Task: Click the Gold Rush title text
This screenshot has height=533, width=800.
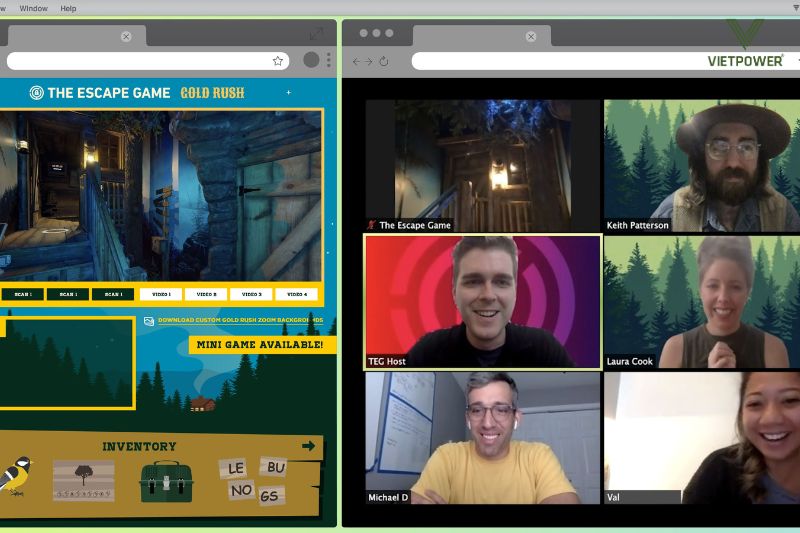Action: tap(212, 93)
